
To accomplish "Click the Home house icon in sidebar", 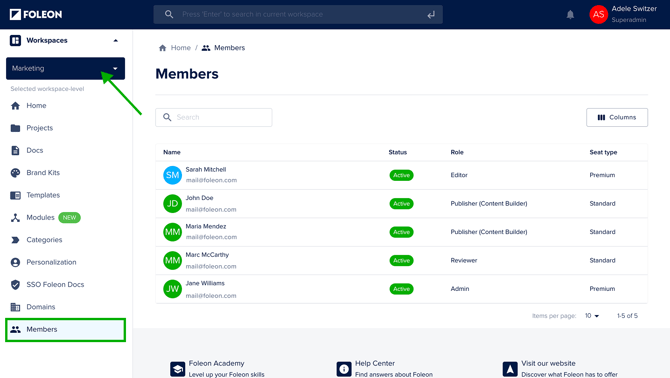I will pyautogui.click(x=15, y=105).
